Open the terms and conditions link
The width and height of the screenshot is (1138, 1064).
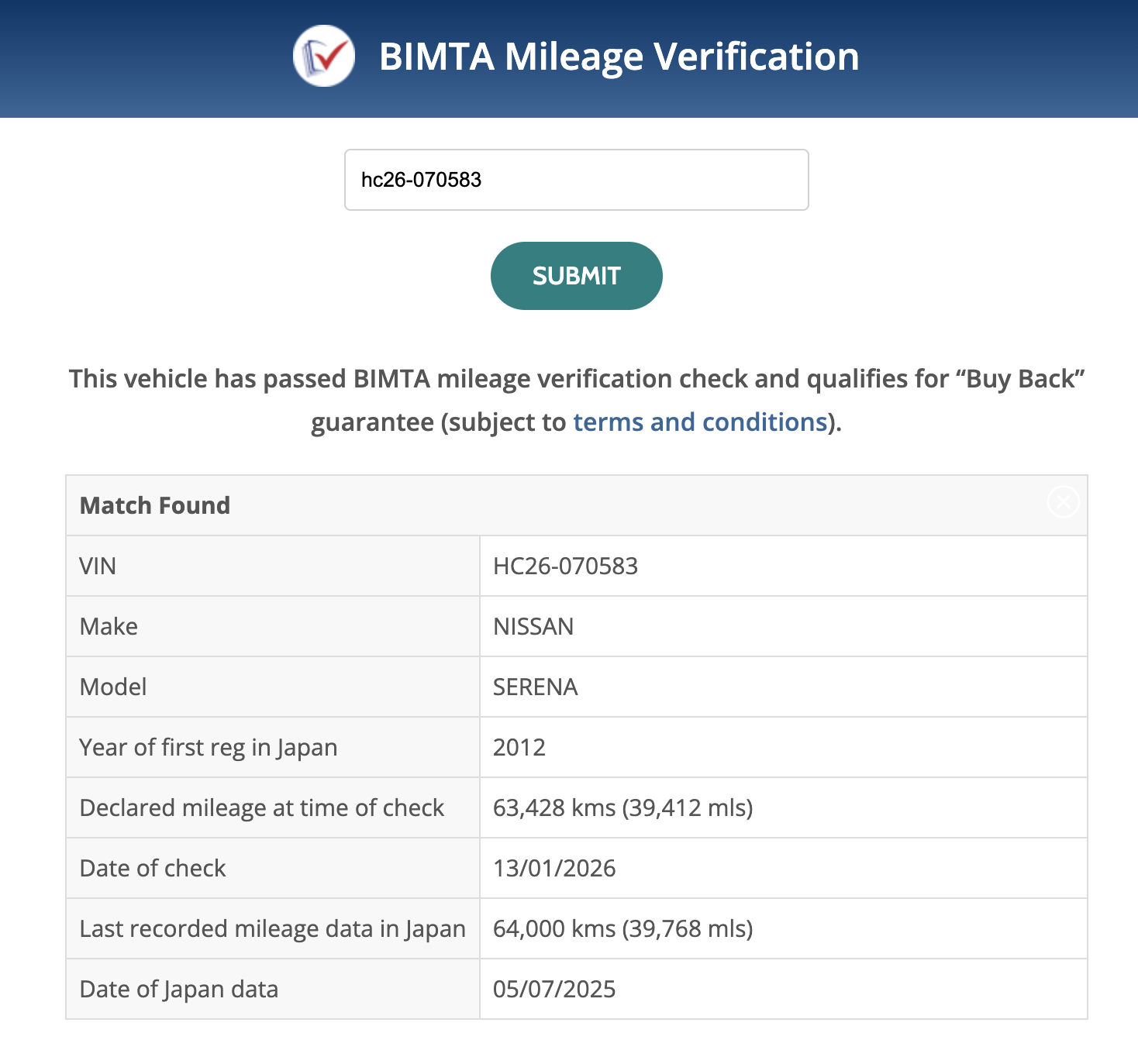[700, 422]
